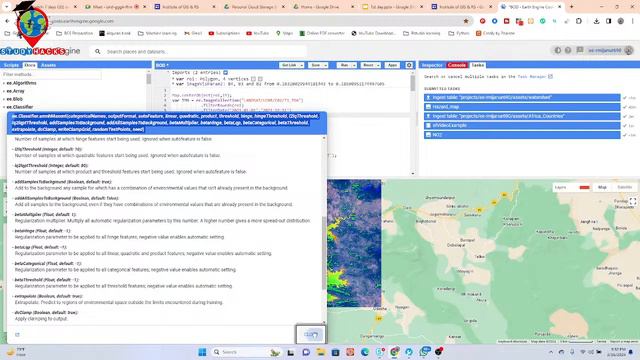This screenshot has width=640, height=360.
Task: Bookmark this page with star icon
Action: 466,21
